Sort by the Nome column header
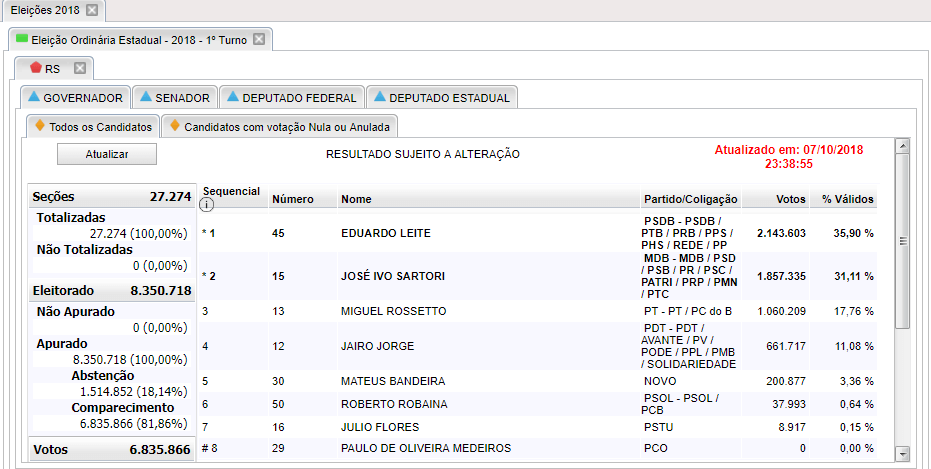Viewport: 931px width, 469px height. point(356,199)
